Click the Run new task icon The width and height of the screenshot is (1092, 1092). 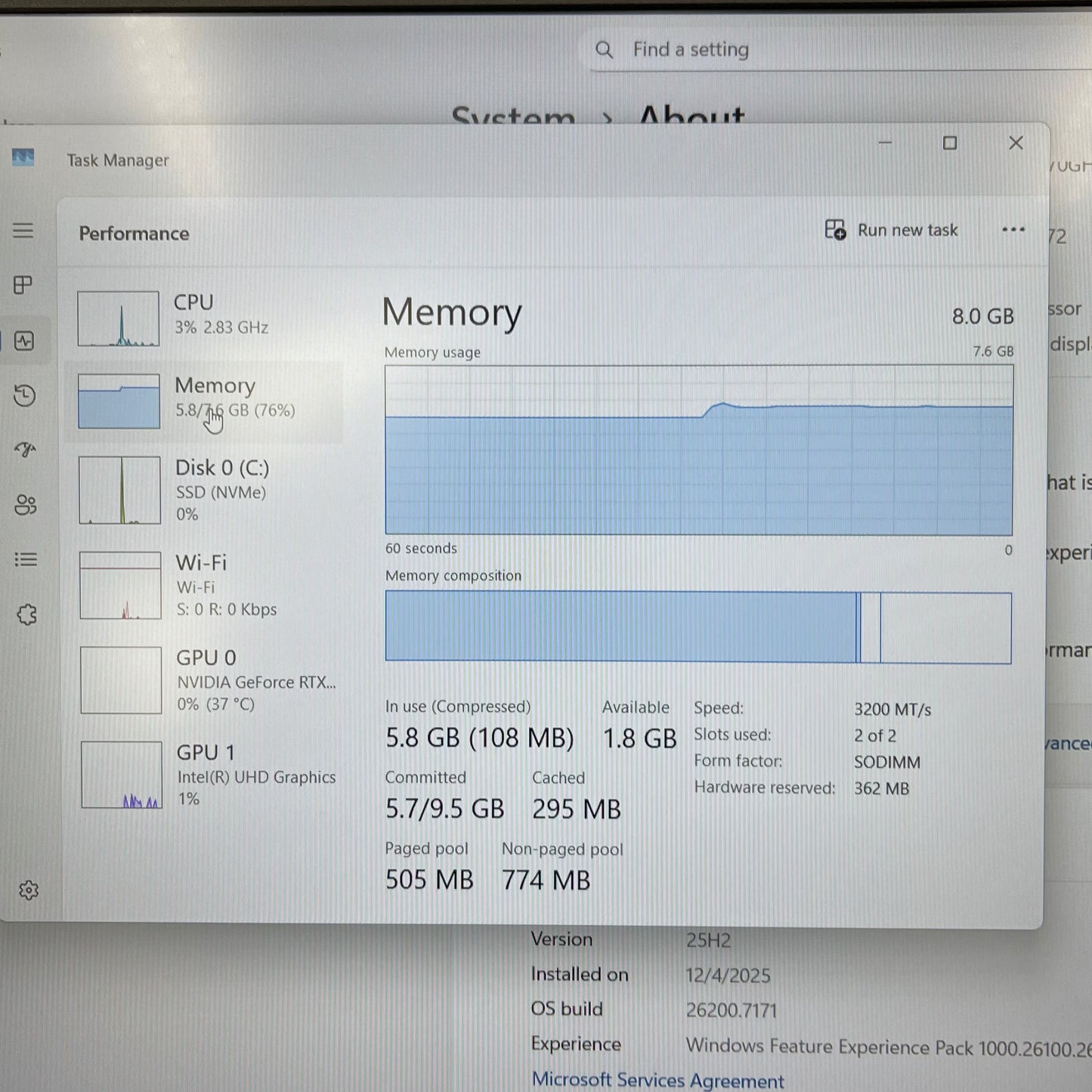(x=834, y=230)
